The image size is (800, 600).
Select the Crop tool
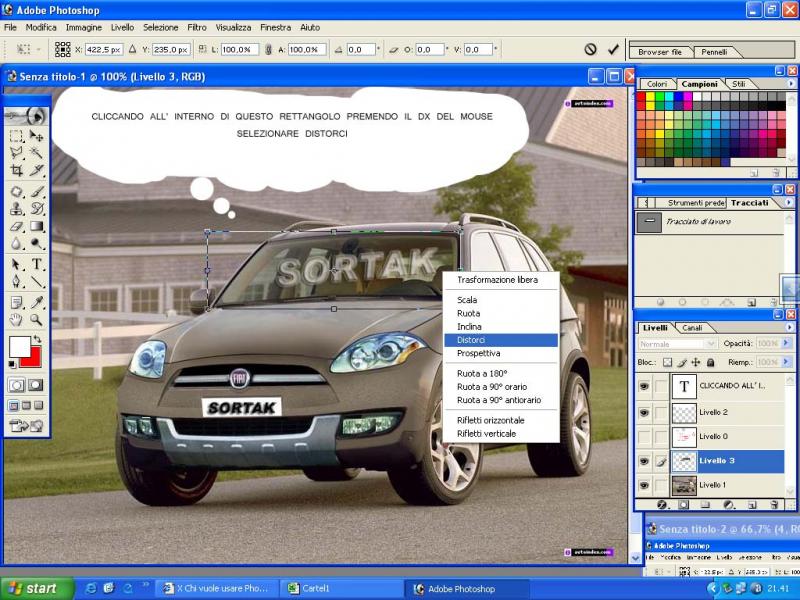click(16, 170)
